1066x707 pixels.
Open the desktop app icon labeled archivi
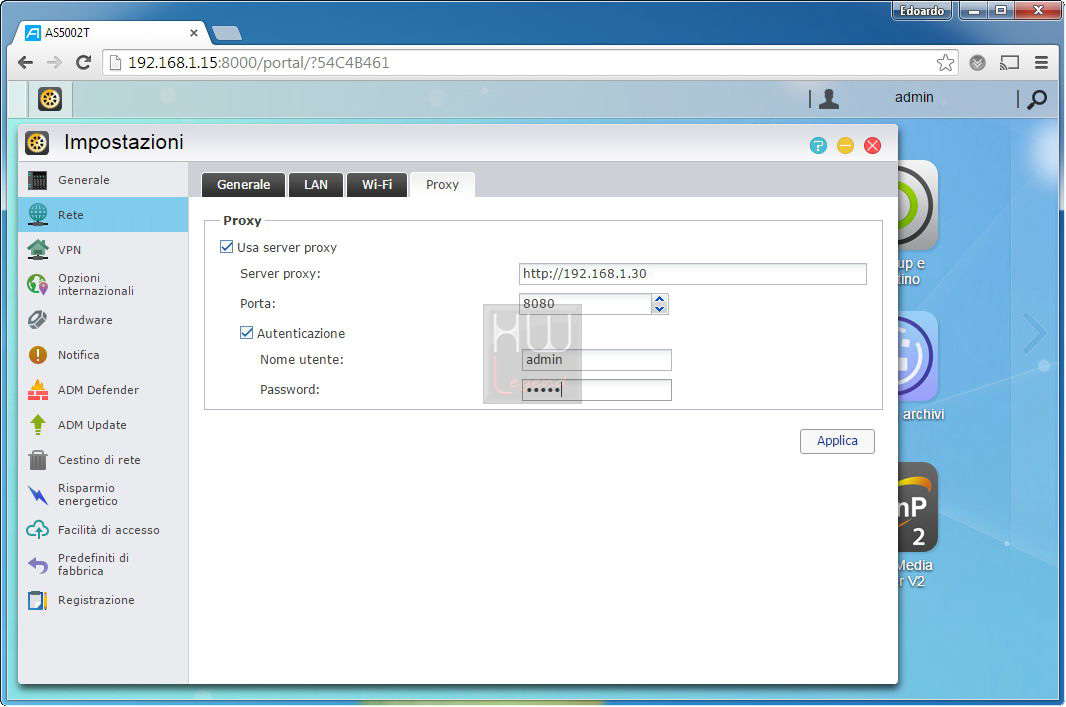pos(917,357)
